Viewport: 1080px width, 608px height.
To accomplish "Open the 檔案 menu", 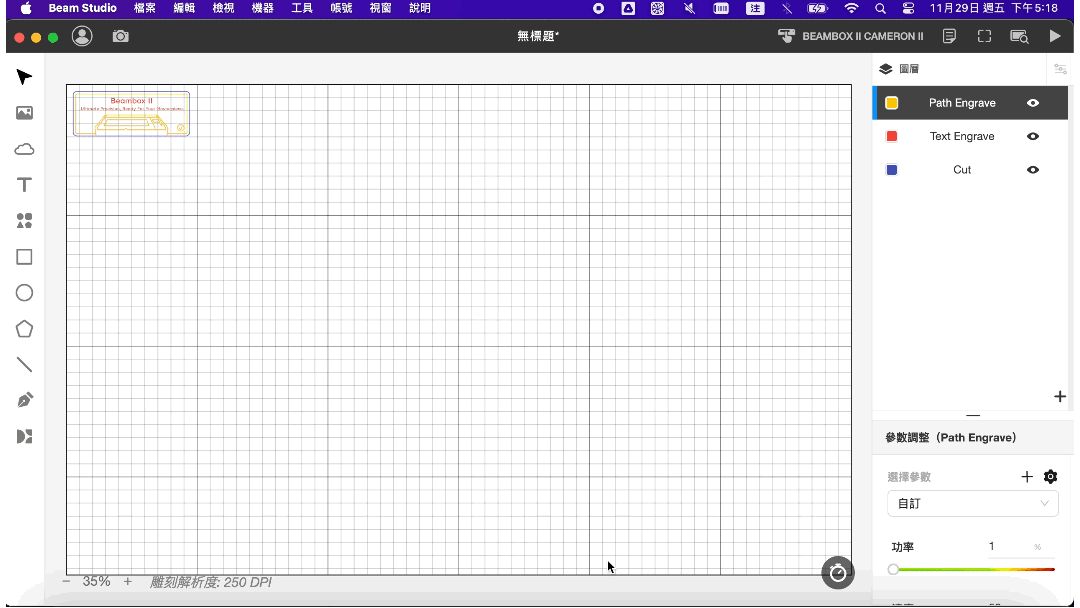I will click(145, 8).
